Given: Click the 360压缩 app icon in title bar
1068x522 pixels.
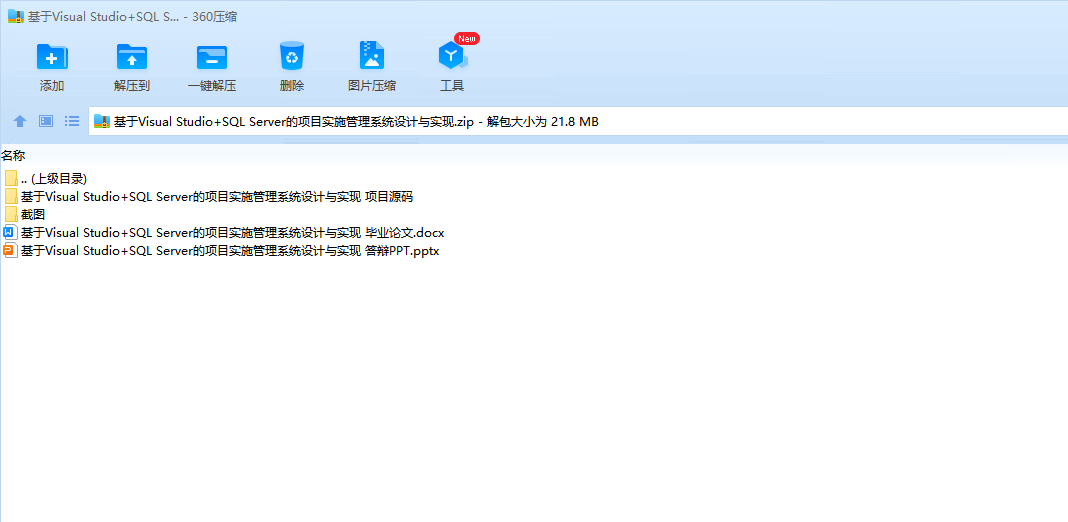Looking at the screenshot, I should pos(16,16).
